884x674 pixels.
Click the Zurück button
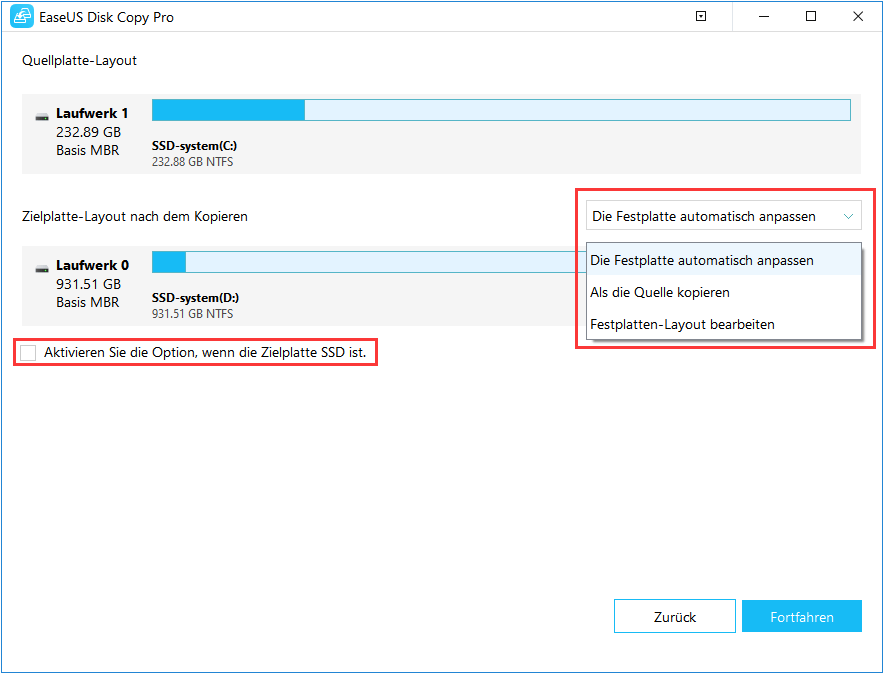click(x=674, y=617)
